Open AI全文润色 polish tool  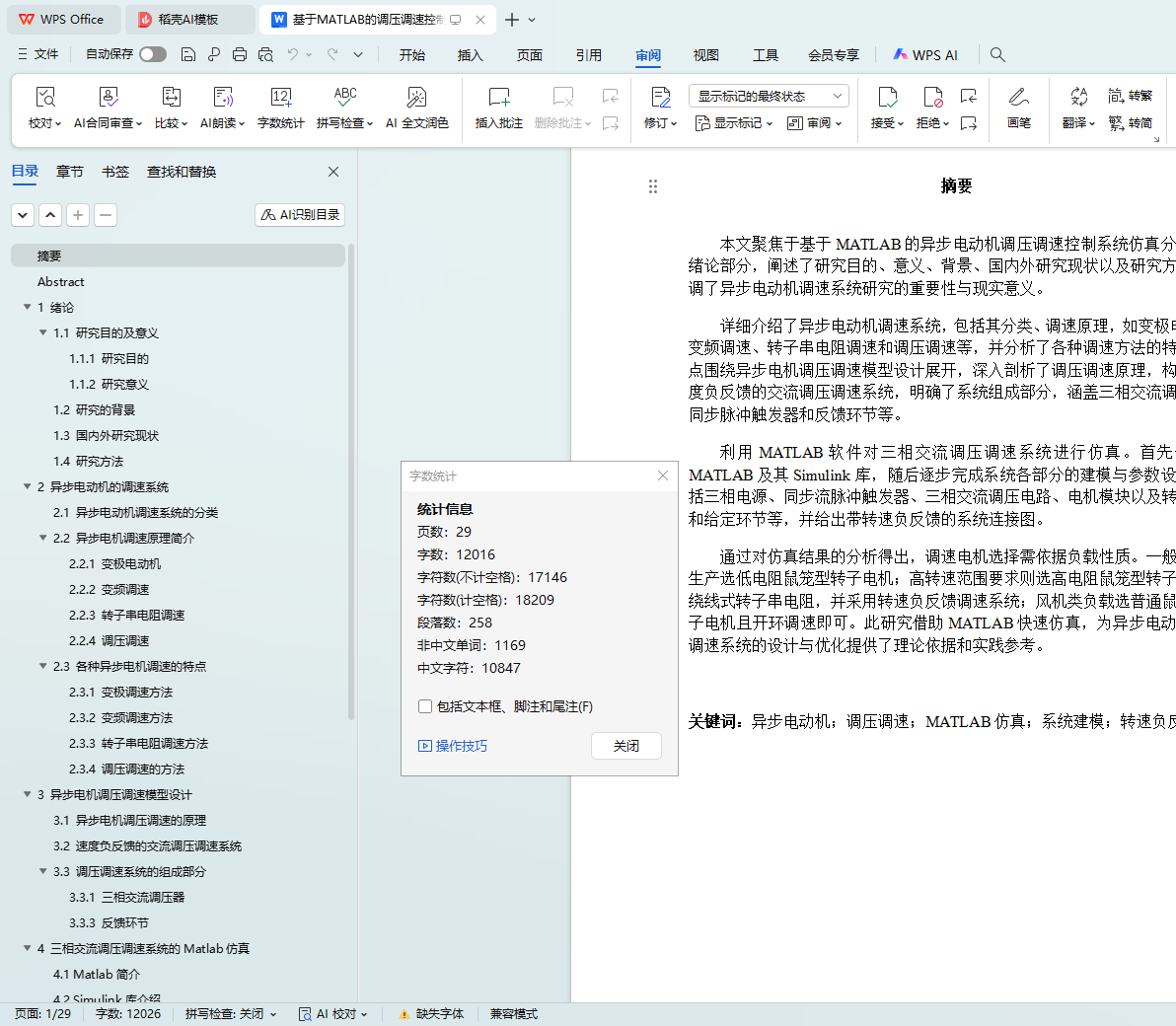point(416,98)
